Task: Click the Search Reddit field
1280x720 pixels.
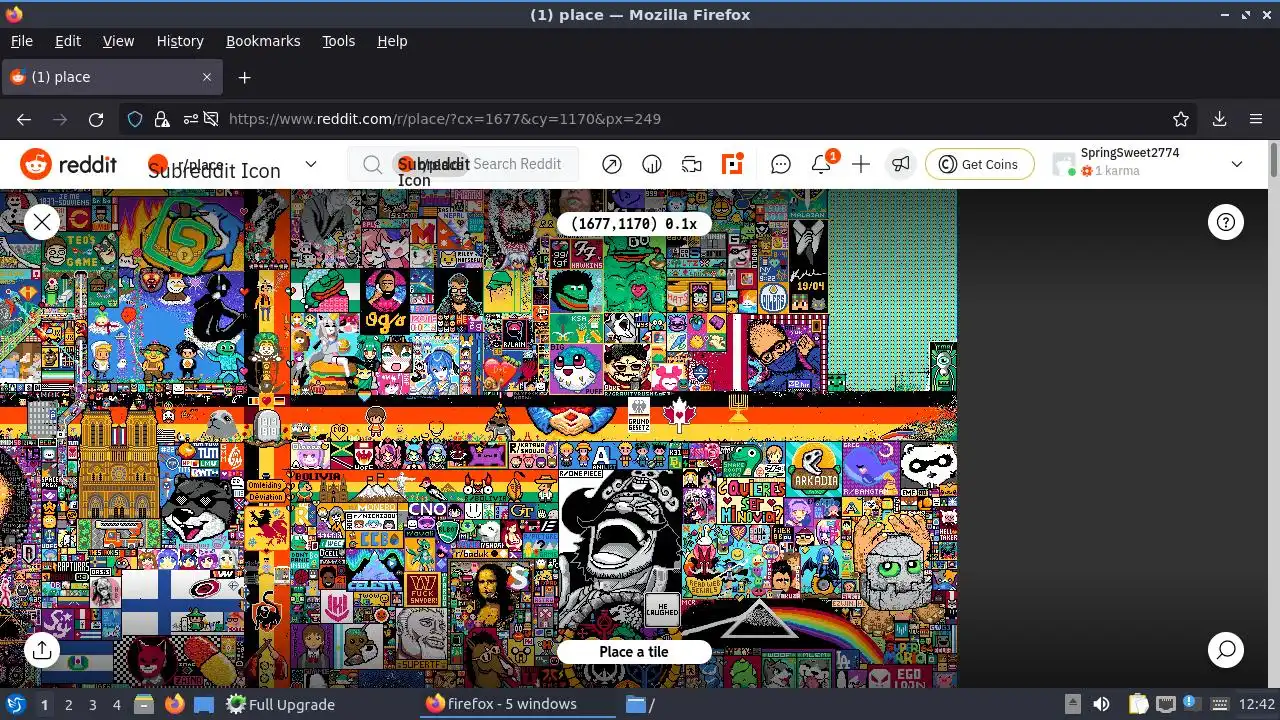Action: [463, 164]
